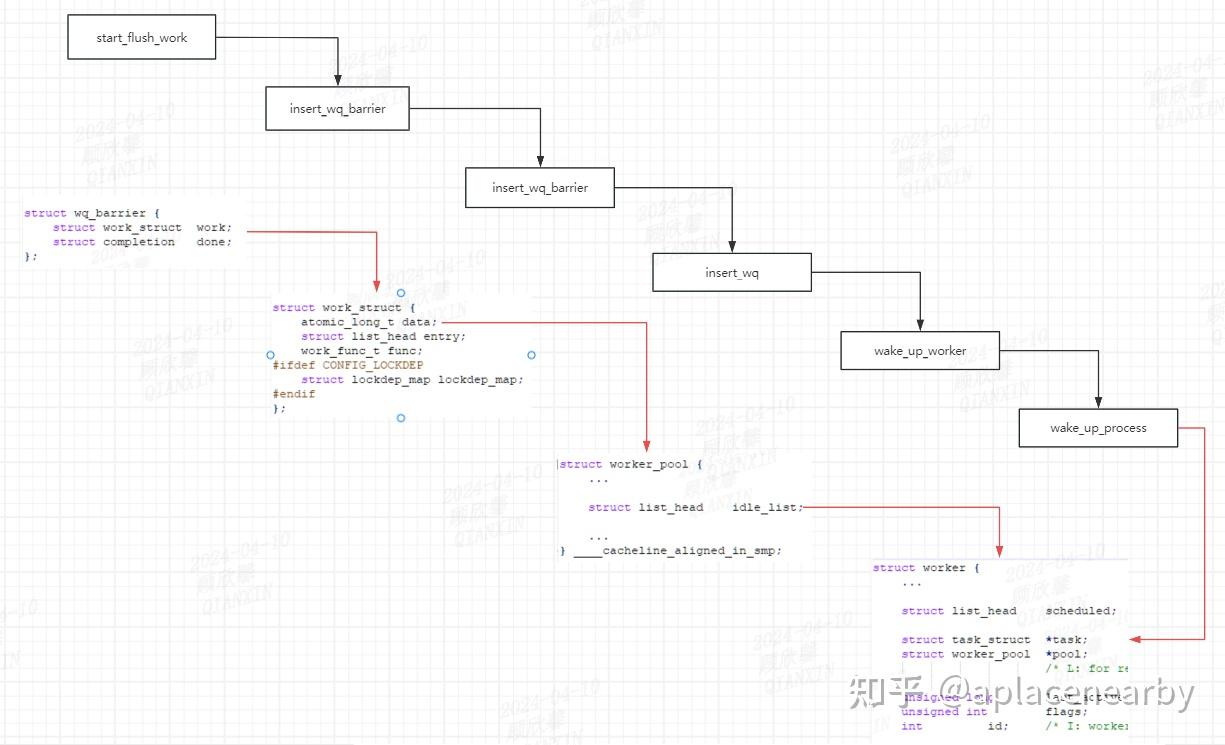The width and height of the screenshot is (1225, 745).
Task: Select the wake_up_process flowchart box
Action: coord(1098,428)
